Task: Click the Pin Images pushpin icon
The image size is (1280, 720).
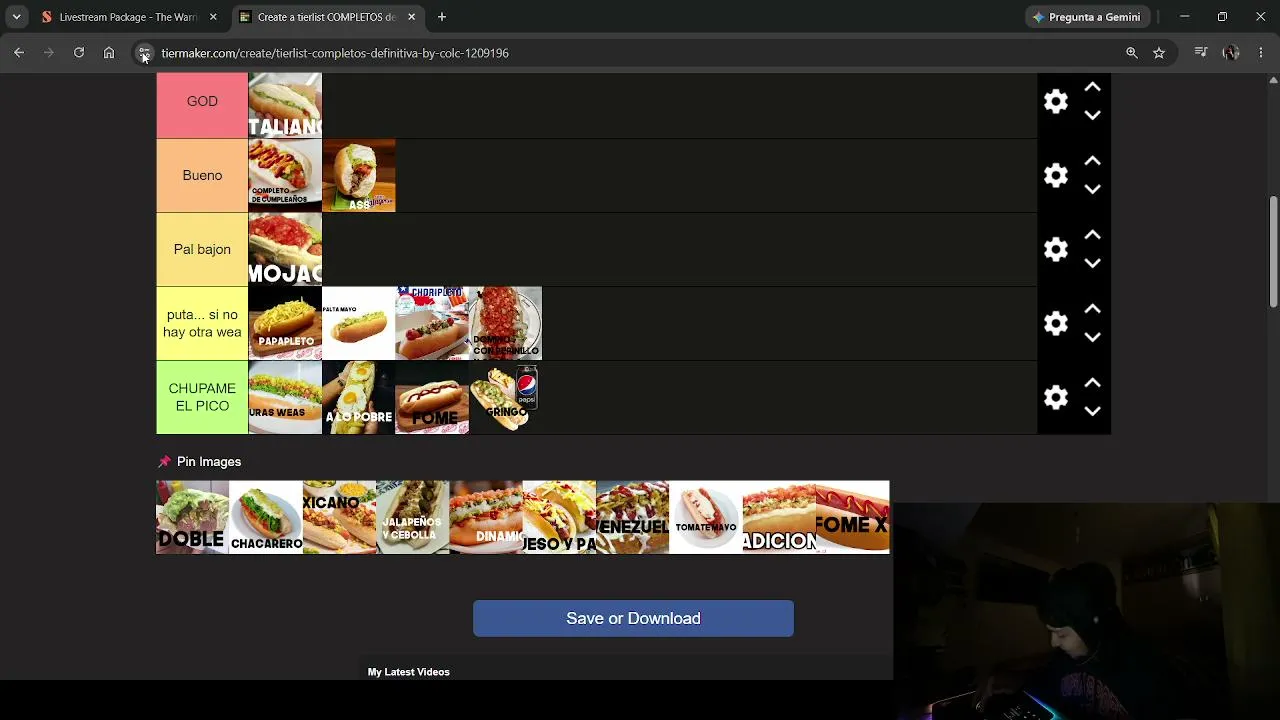Action: pyautogui.click(x=164, y=462)
